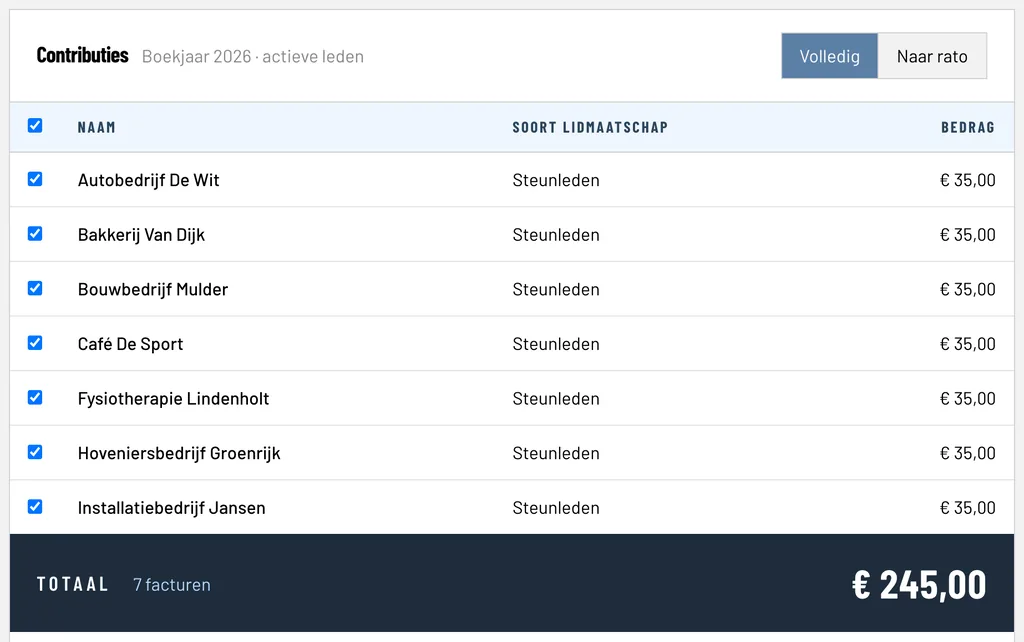Click € 35,00 amount for Bakkerij Van Dijk

(x=968, y=235)
